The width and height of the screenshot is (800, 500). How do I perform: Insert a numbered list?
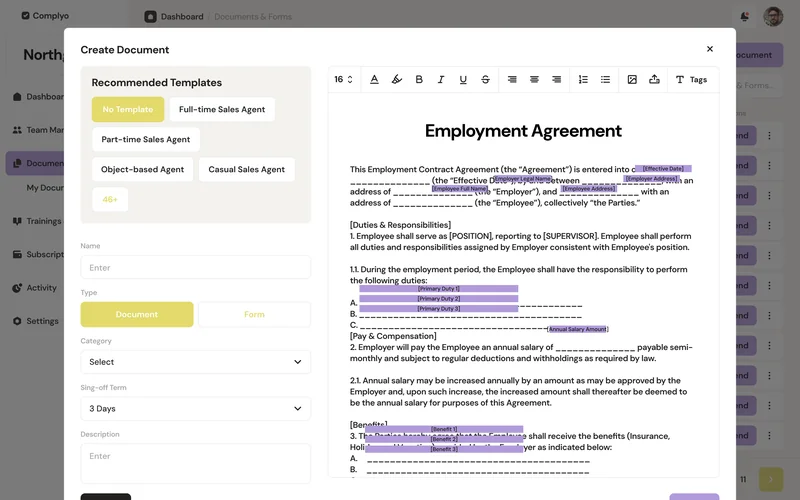(x=583, y=80)
